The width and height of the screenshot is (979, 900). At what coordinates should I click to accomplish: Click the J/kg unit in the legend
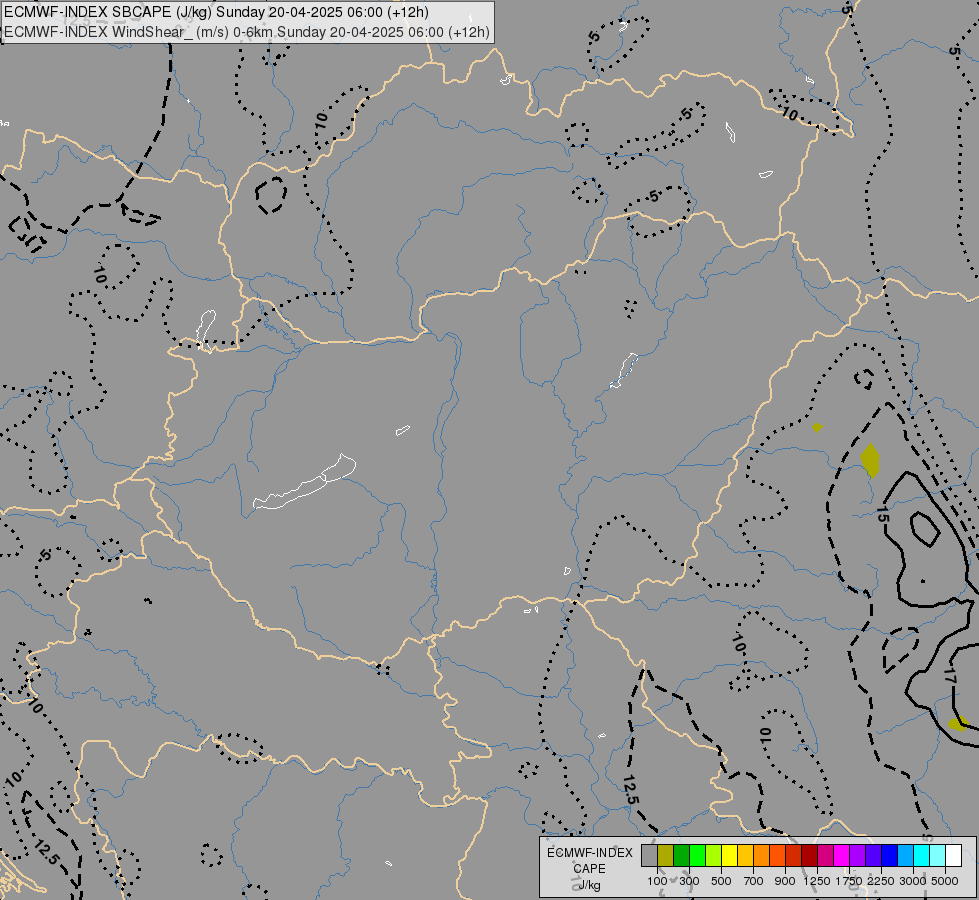pos(589,886)
